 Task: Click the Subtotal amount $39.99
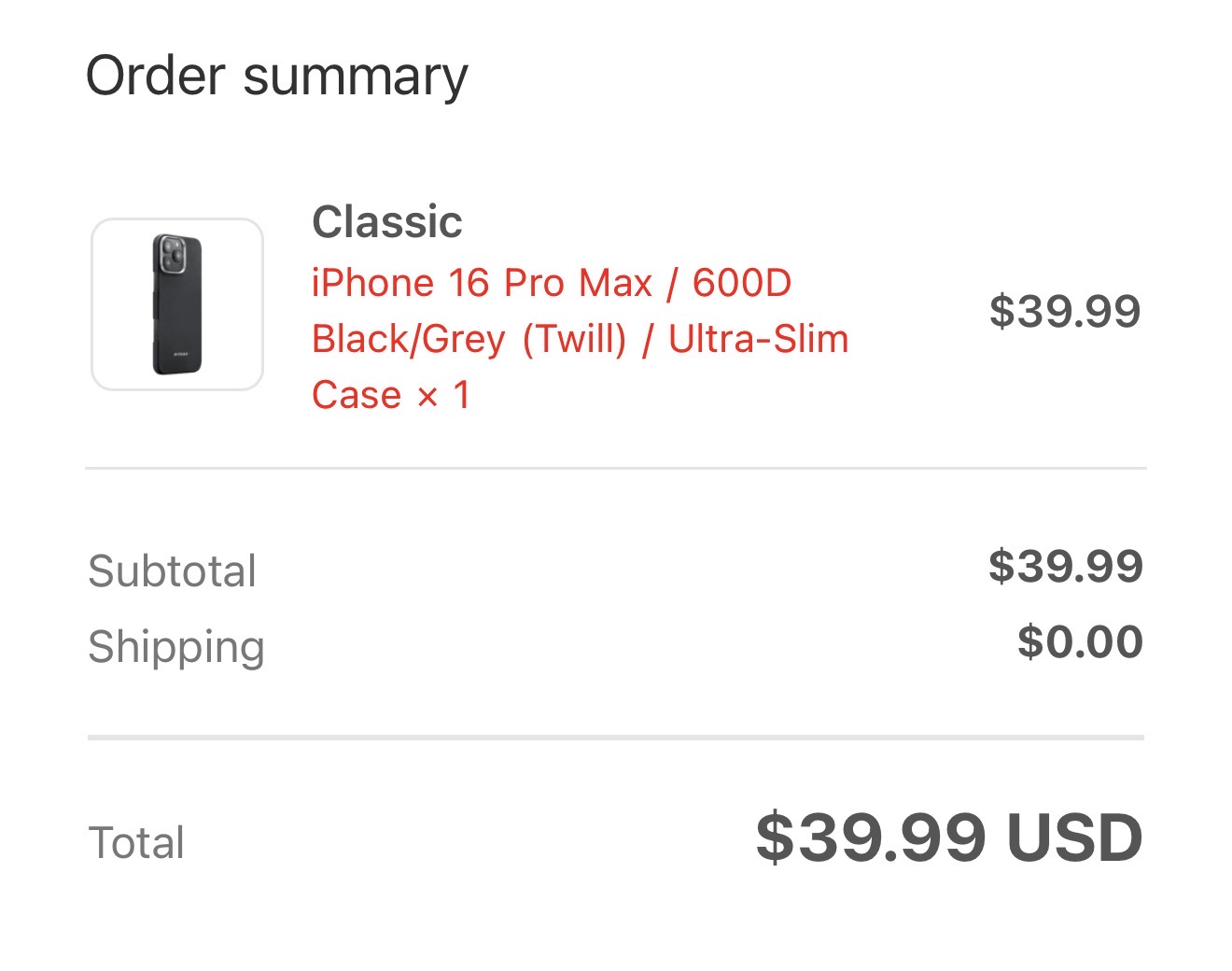1066,566
